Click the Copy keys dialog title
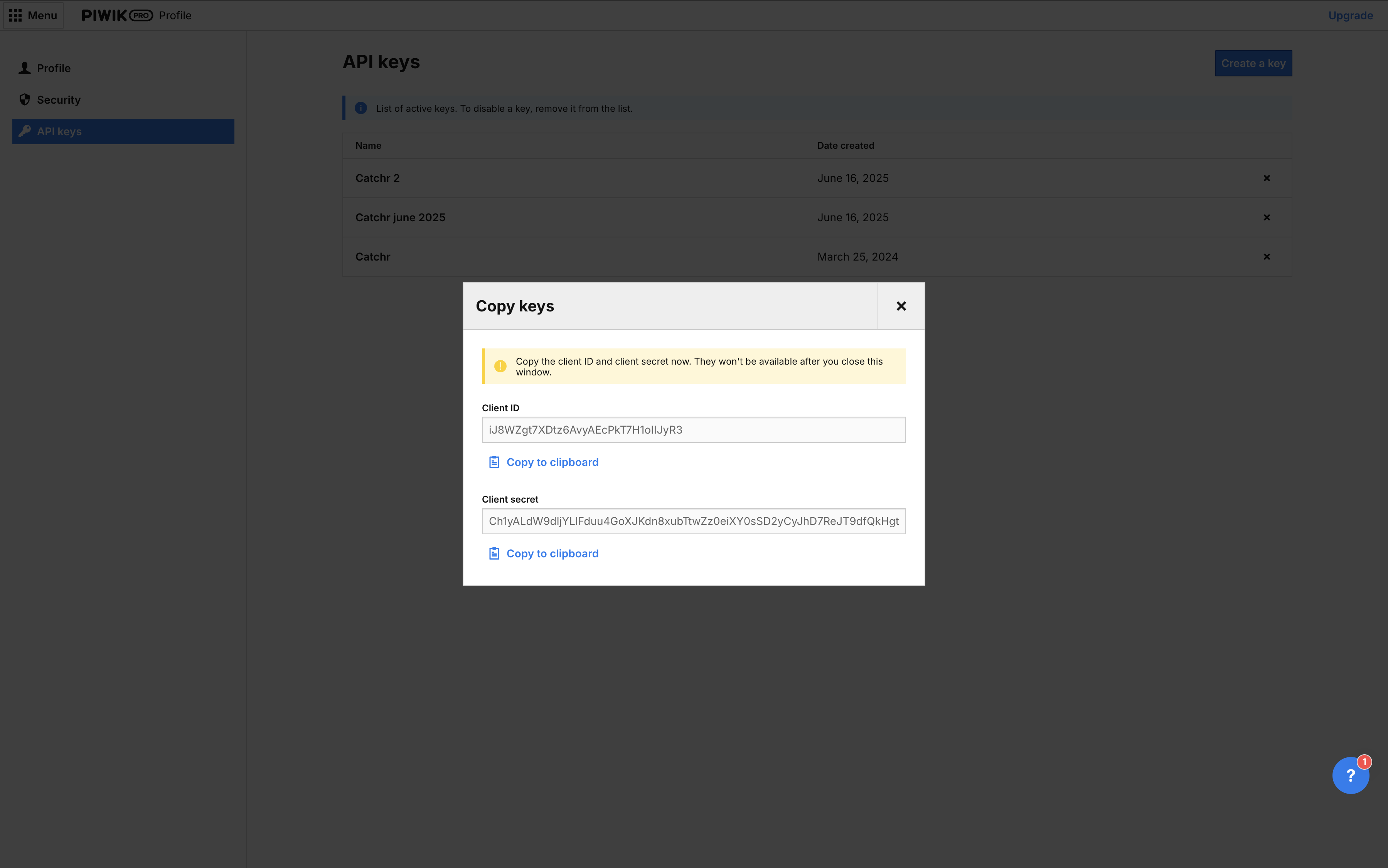This screenshot has height=868, width=1388. coord(515,306)
